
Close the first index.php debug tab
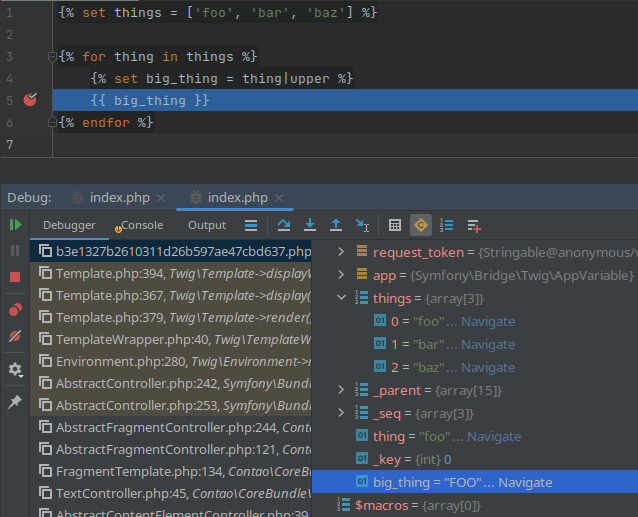click(161, 198)
